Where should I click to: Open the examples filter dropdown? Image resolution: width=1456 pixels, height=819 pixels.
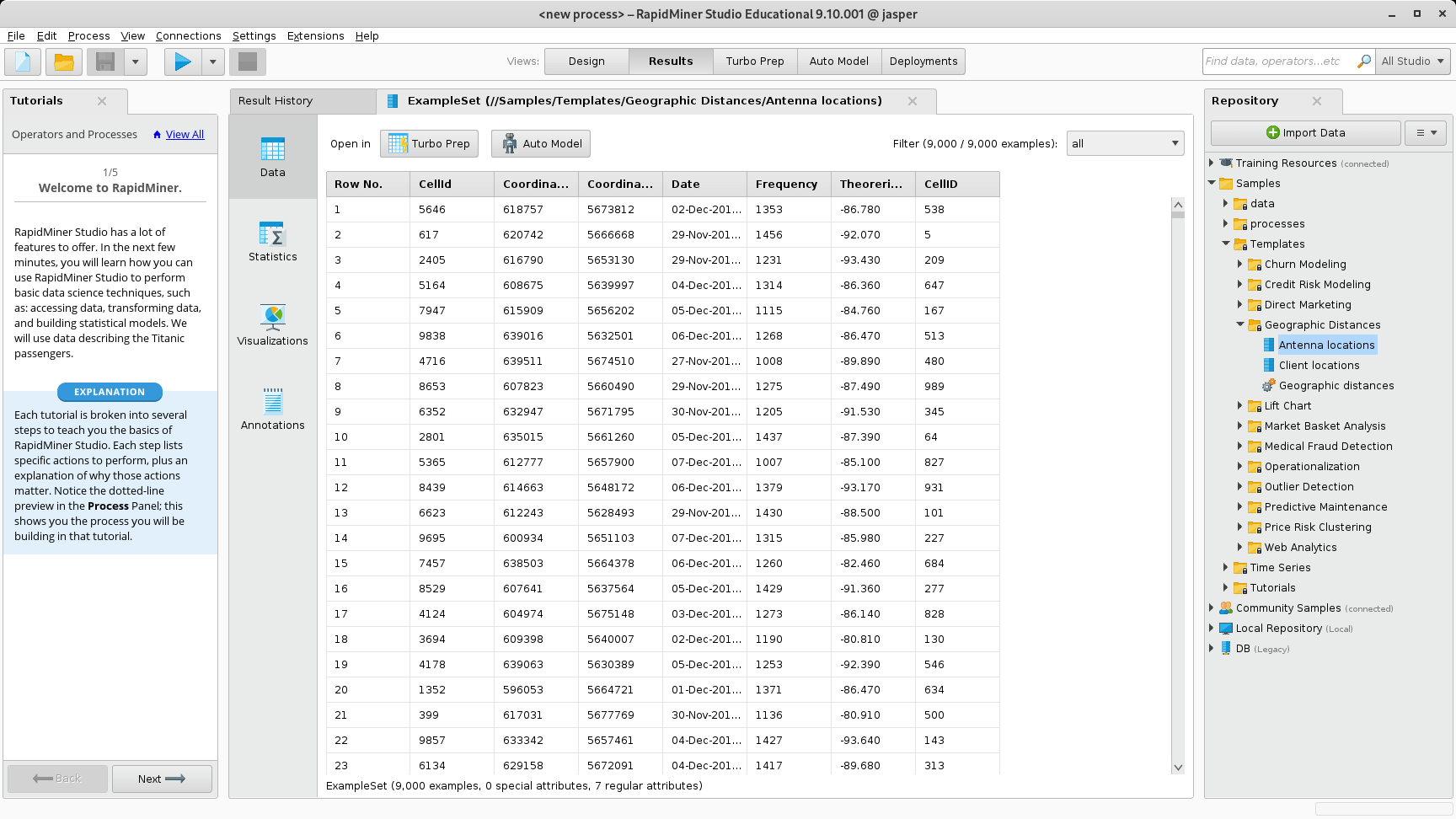(x=1125, y=143)
